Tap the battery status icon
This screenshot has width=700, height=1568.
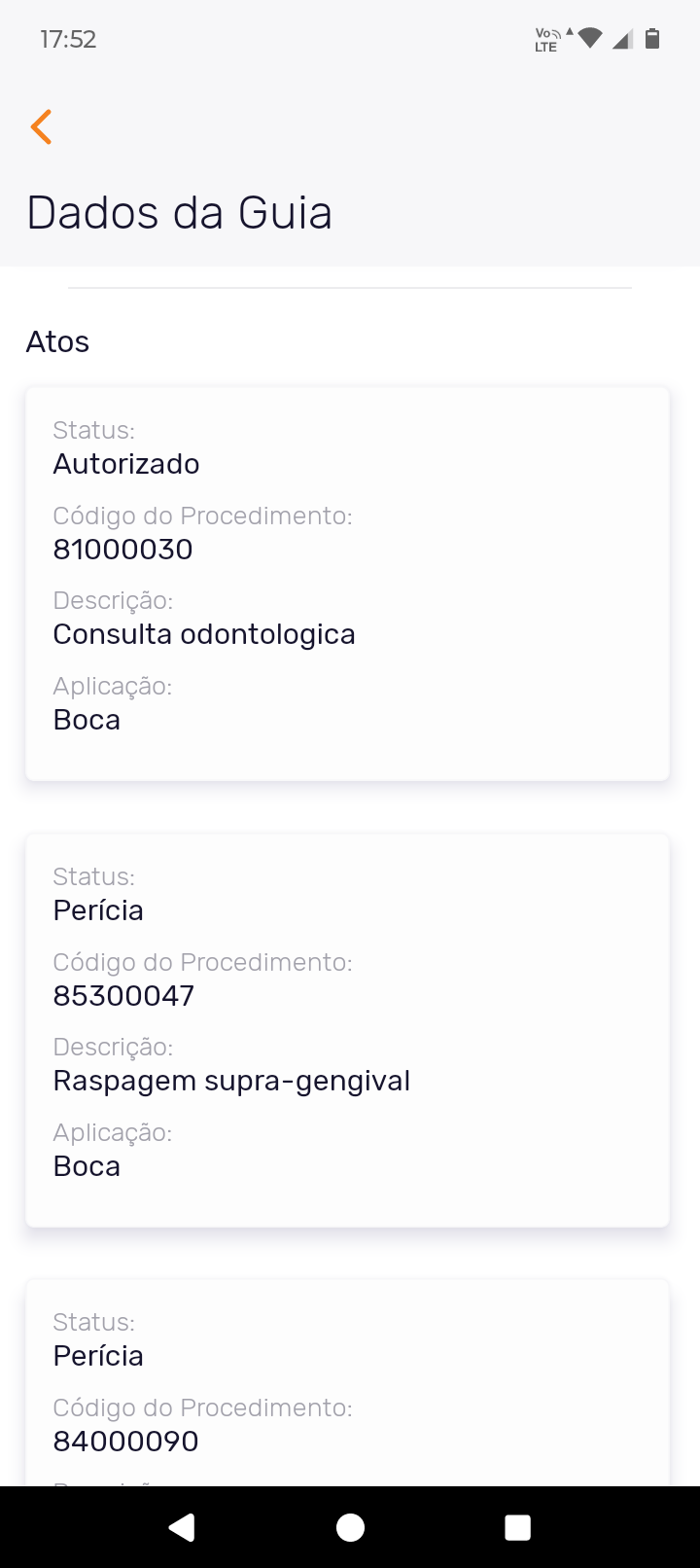(x=652, y=39)
